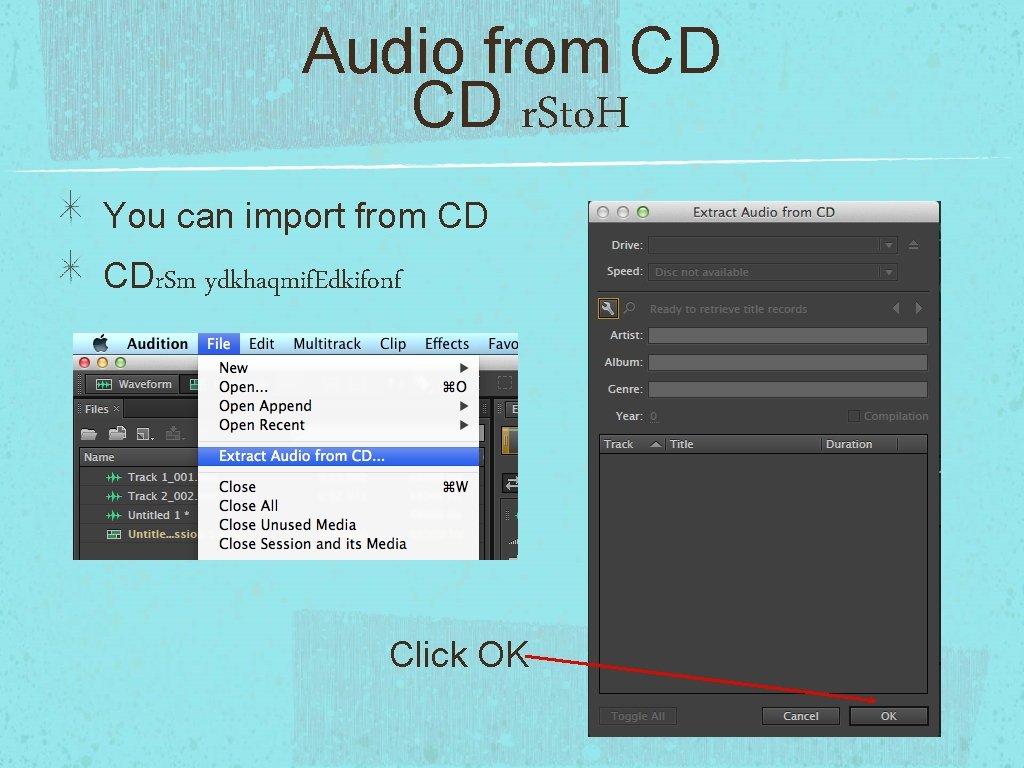Open the Edit menu
The width and height of the screenshot is (1024, 768).
click(261, 344)
